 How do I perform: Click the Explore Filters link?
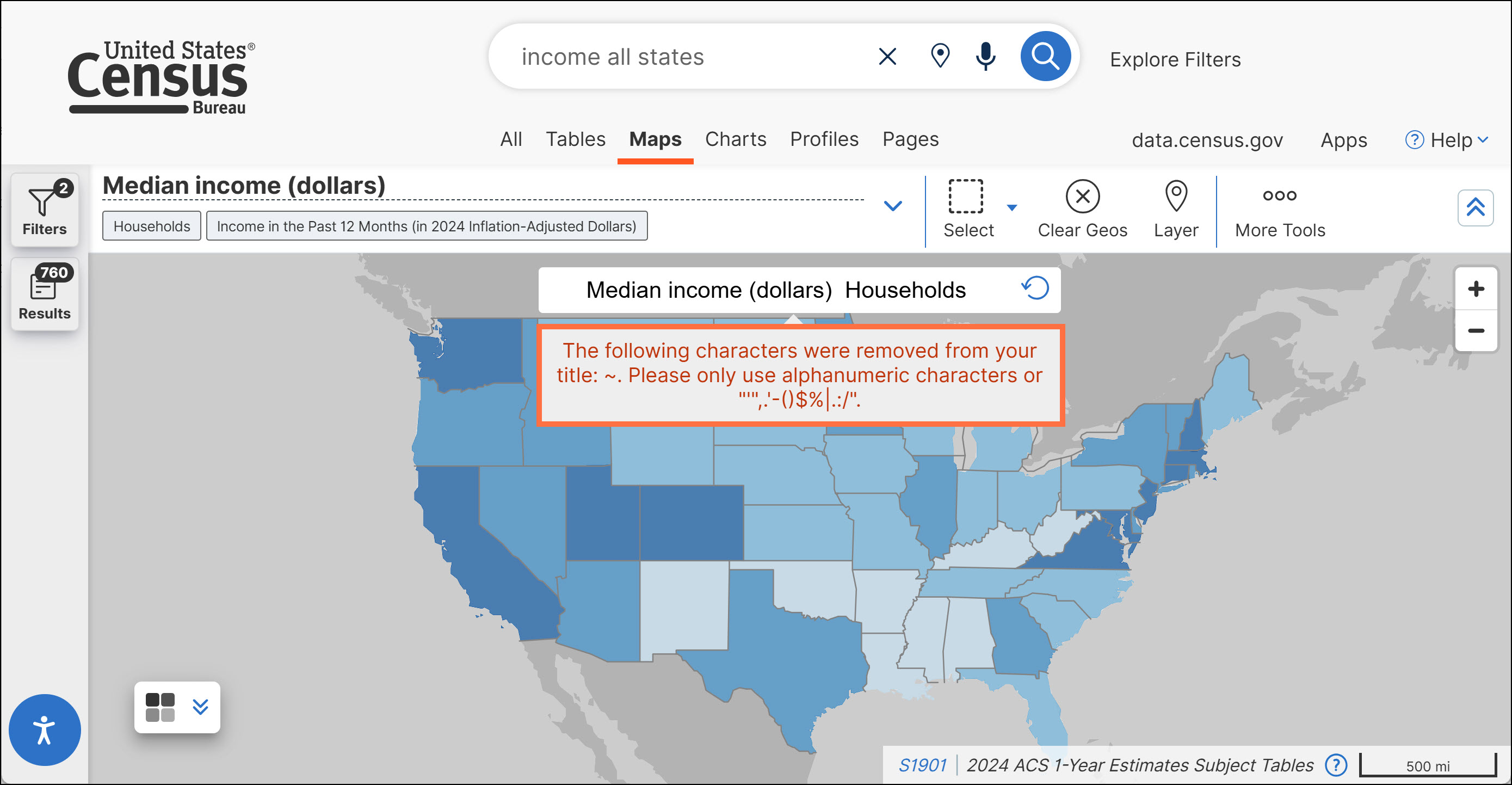pyautogui.click(x=1175, y=60)
